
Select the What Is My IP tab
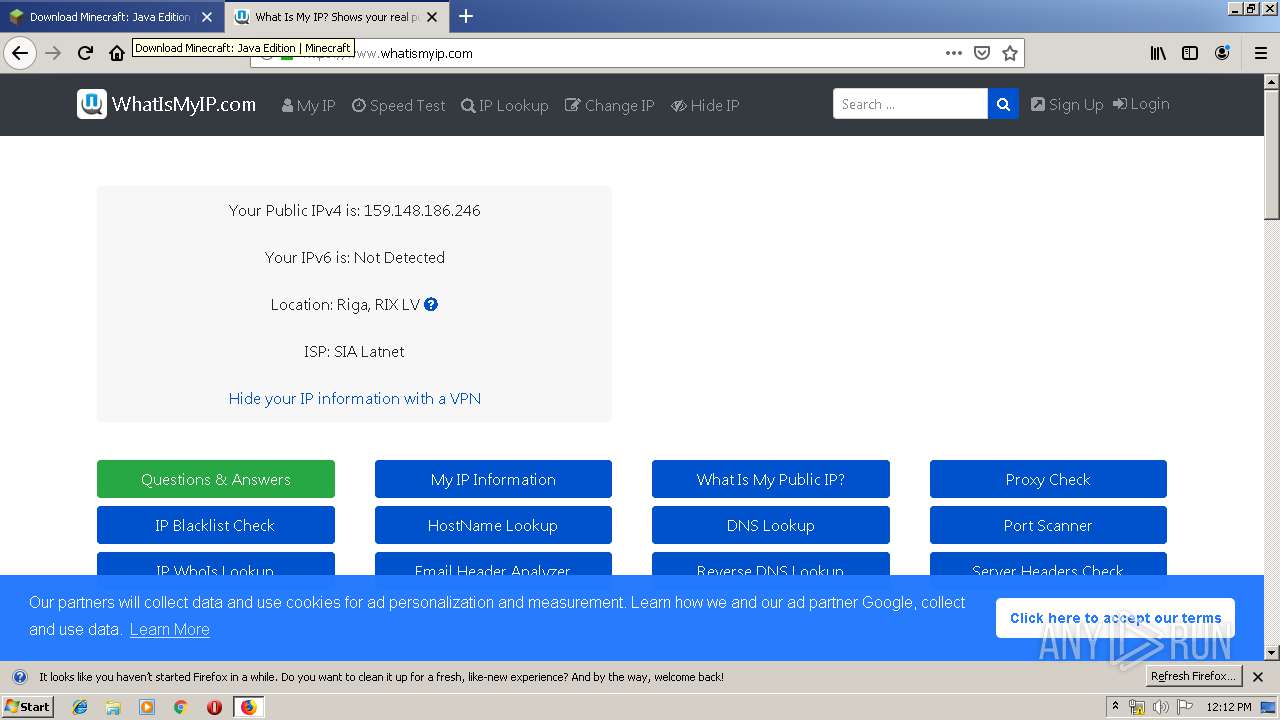tap(336, 17)
